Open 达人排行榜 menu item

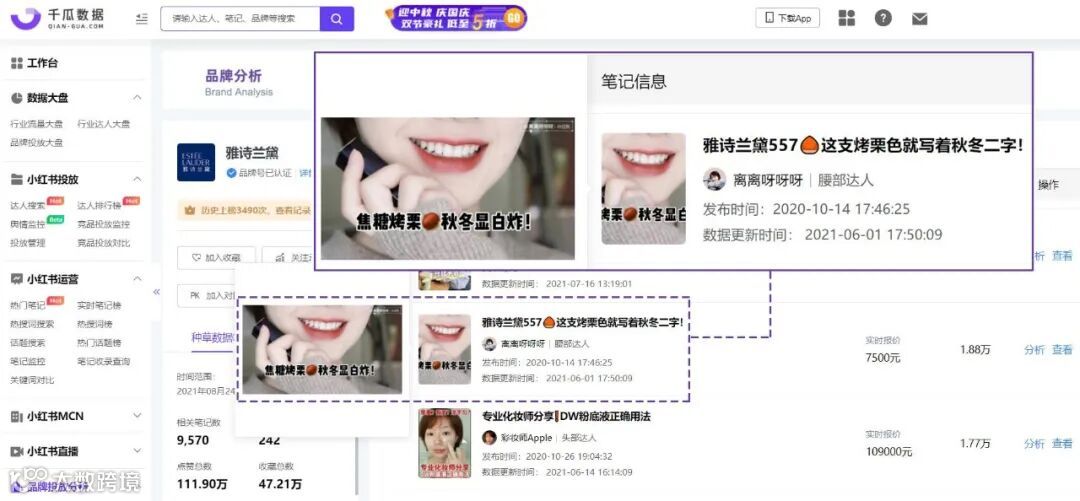(x=98, y=205)
